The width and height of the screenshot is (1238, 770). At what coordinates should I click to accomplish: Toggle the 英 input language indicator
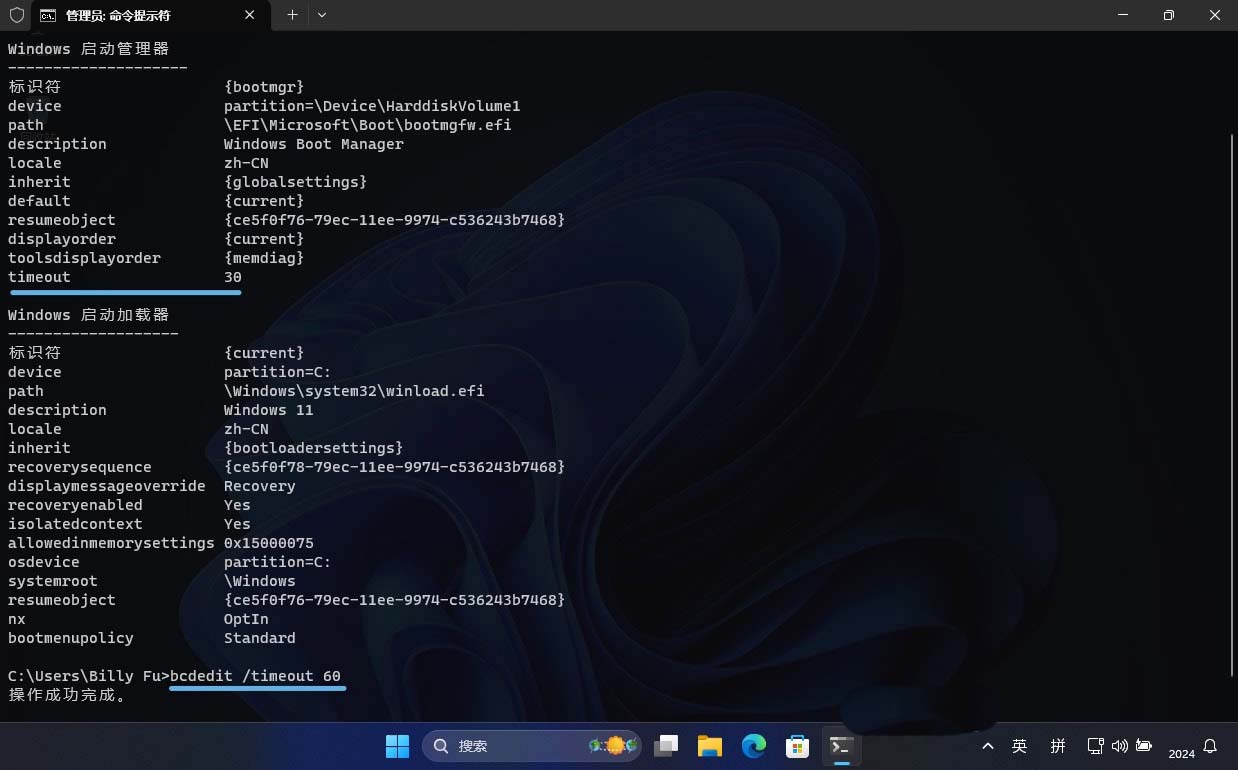point(1019,746)
